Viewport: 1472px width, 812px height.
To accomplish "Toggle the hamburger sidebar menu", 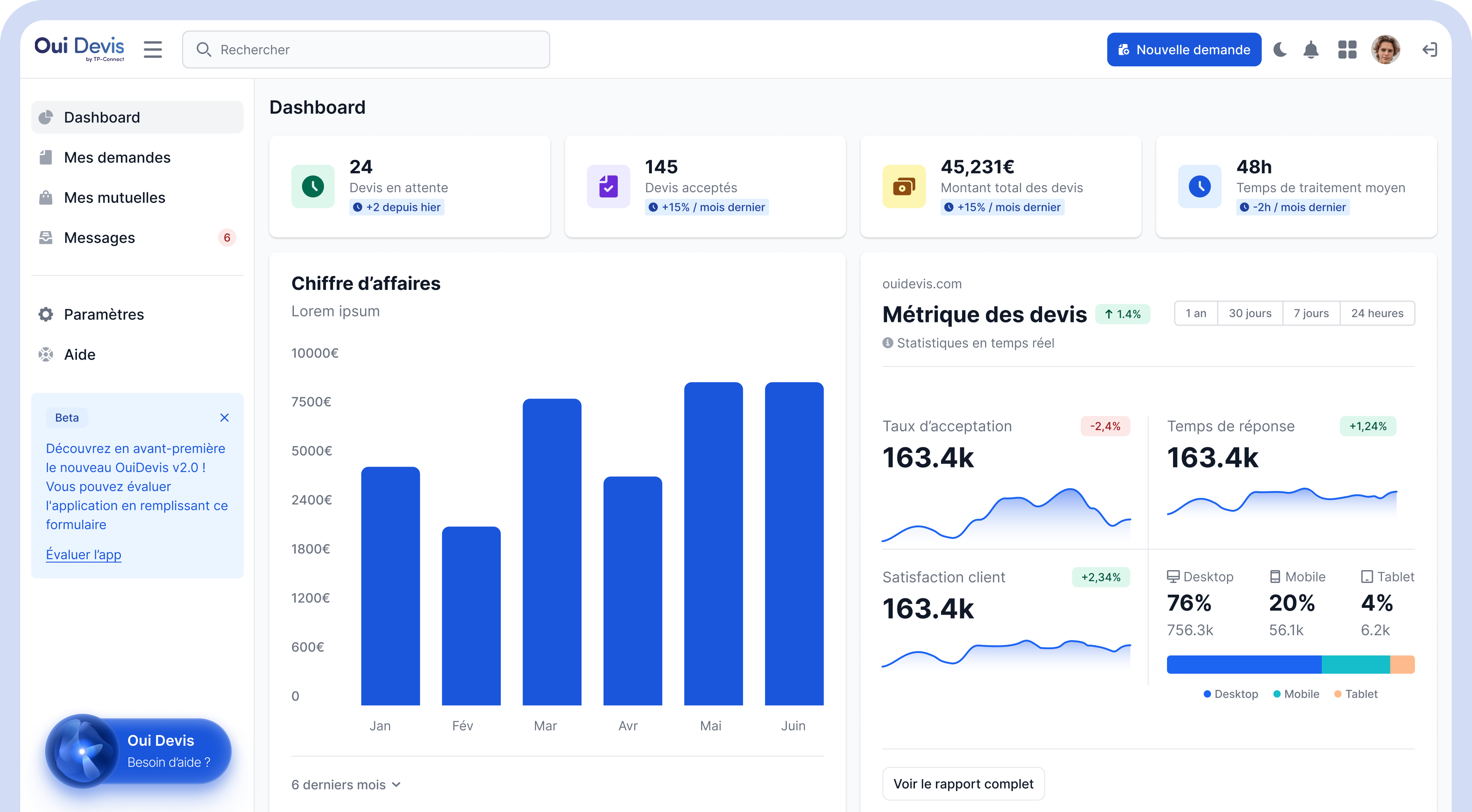I will (x=153, y=50).
